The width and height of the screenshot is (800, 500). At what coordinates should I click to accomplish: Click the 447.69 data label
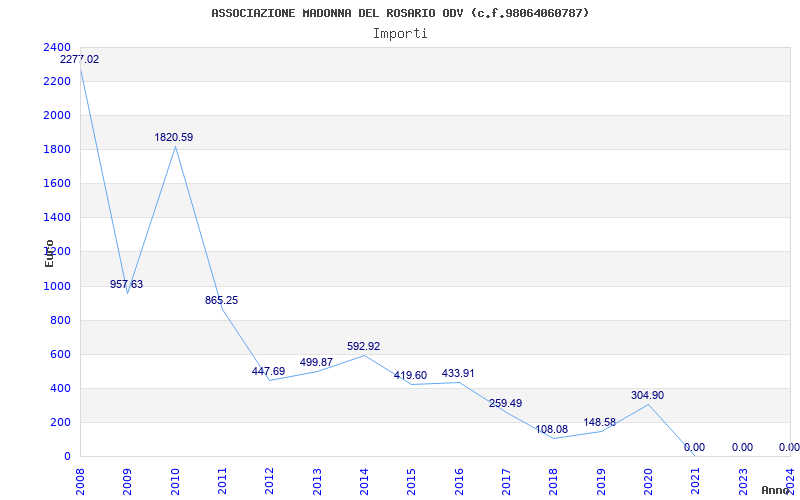(268, 371)
